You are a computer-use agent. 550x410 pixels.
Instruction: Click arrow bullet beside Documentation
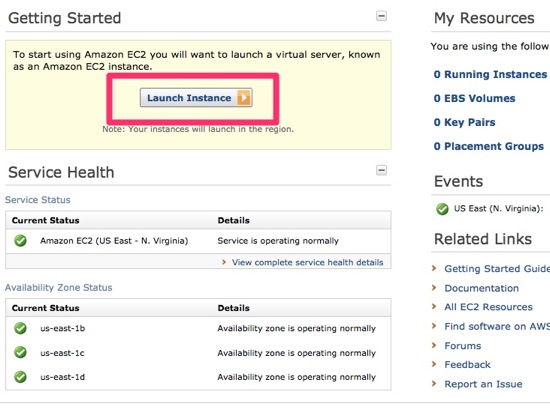coord(434,288)
